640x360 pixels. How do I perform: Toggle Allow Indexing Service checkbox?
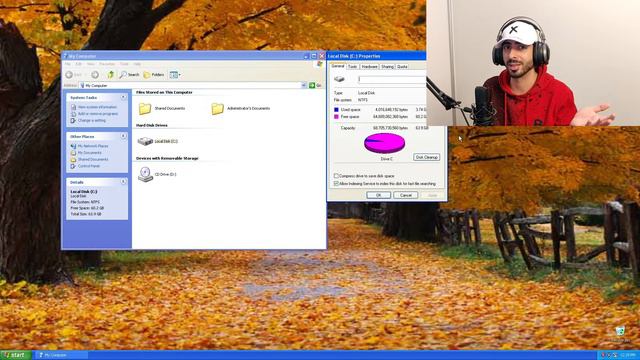pyautogui.click(x=336, y=184)
